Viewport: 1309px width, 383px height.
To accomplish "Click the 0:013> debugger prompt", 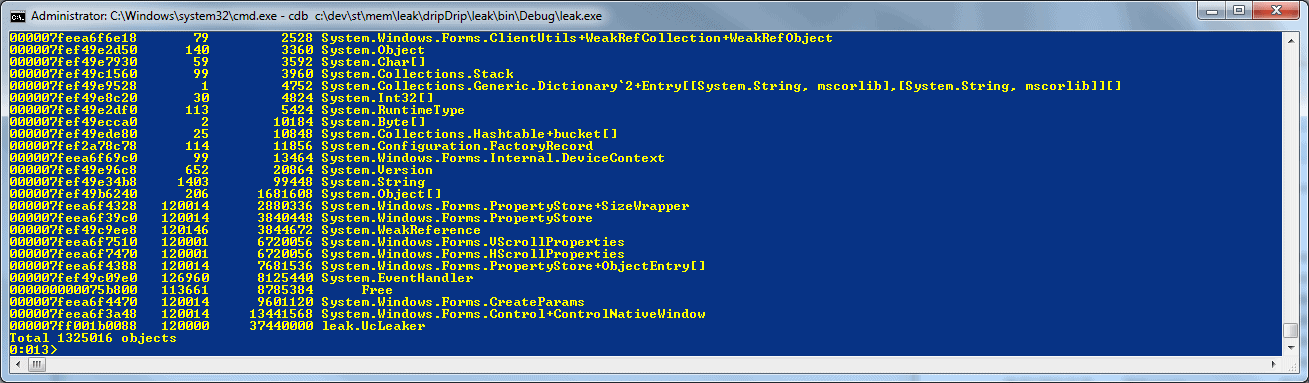I will 29,350.
